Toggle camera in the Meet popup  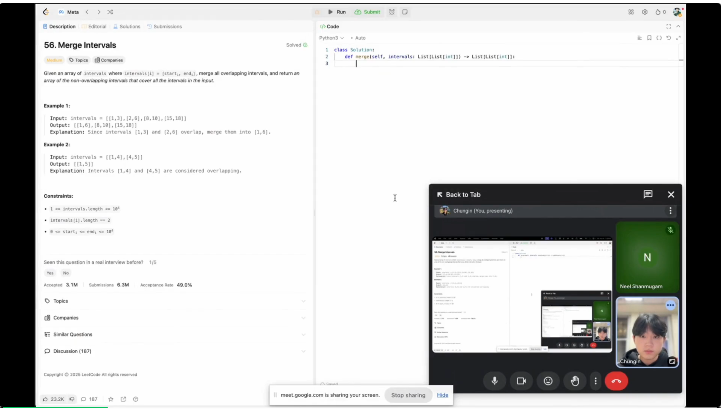(x=521, y=380)
